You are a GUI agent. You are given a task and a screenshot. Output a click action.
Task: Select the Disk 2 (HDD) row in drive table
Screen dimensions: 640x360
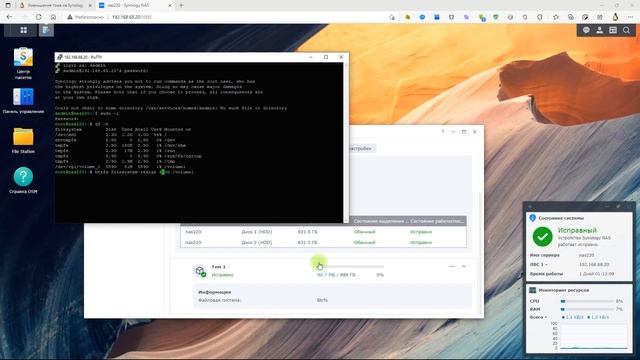click(323, 242)
